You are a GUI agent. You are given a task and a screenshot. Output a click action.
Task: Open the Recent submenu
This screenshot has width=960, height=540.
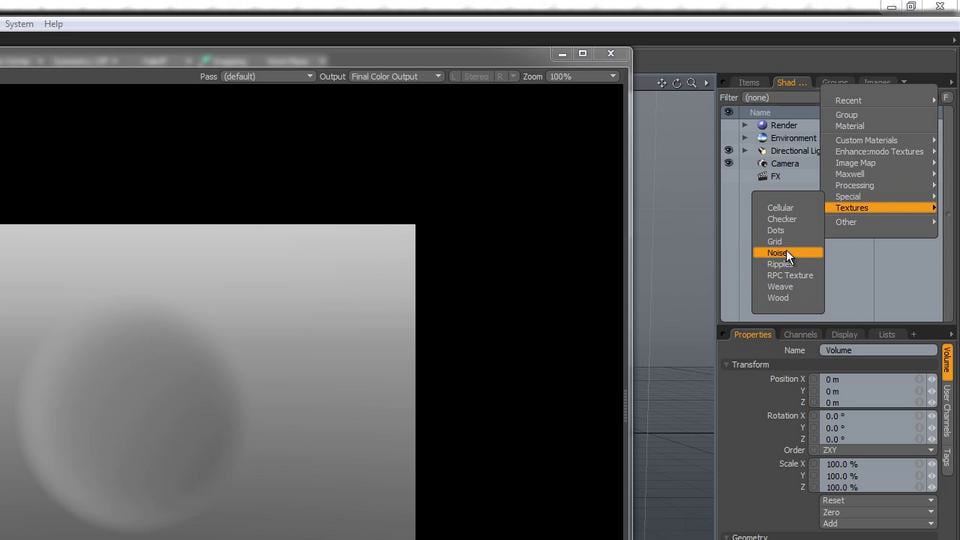point(881,100)
